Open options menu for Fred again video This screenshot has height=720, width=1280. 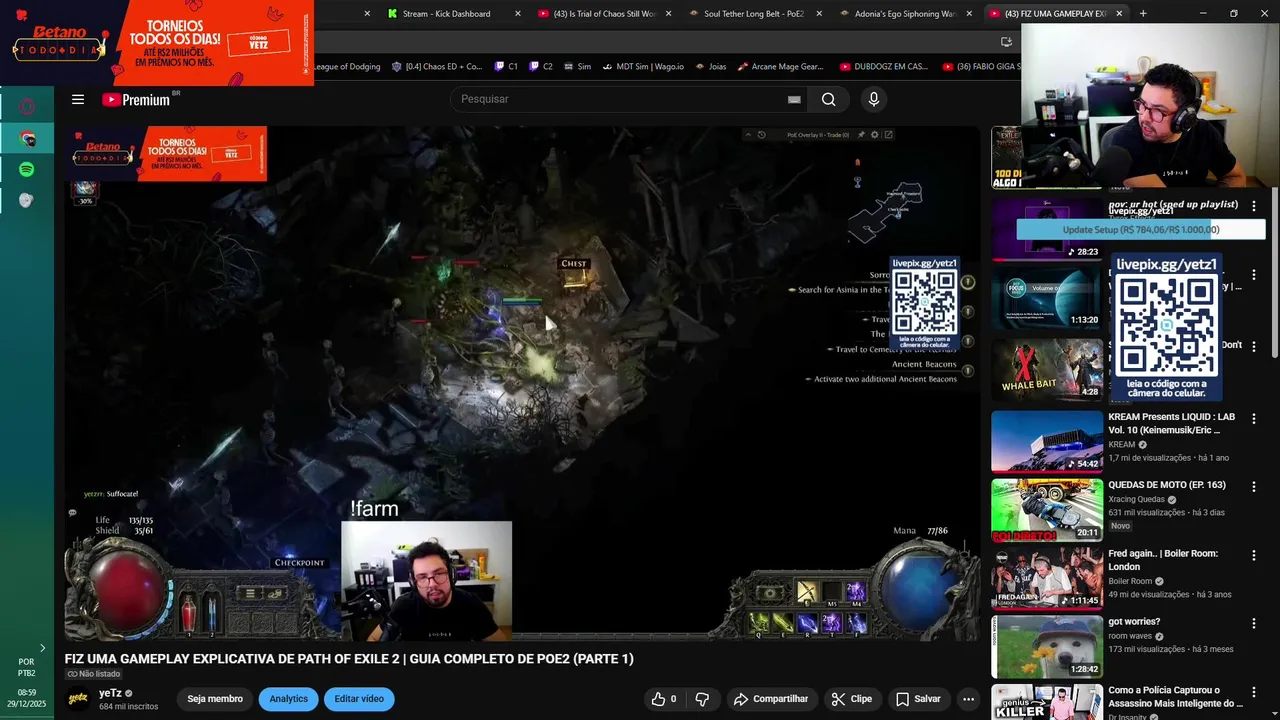pyautogui.click(x=1253, y=555)
